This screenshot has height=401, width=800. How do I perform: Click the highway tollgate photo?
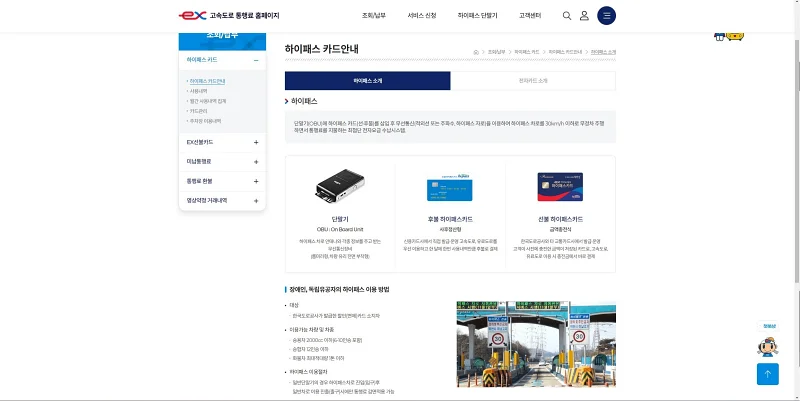[536, 344]
